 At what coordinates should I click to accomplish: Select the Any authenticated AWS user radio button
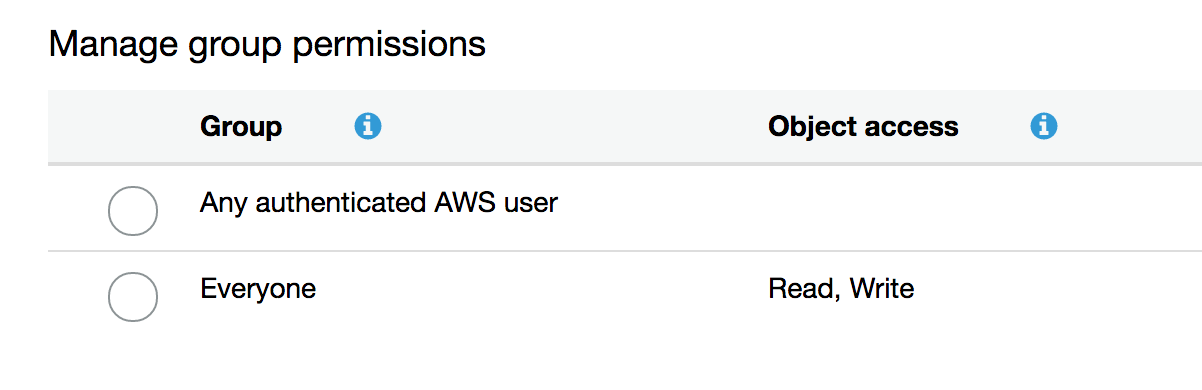point(132,210)
